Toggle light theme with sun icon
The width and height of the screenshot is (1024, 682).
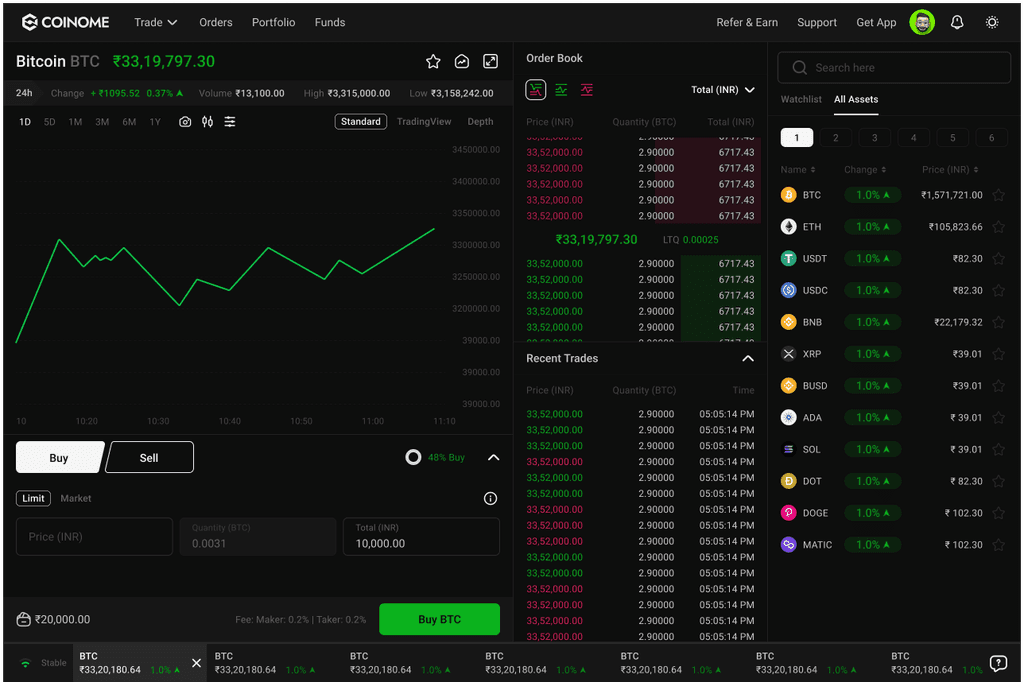(991, 22)
